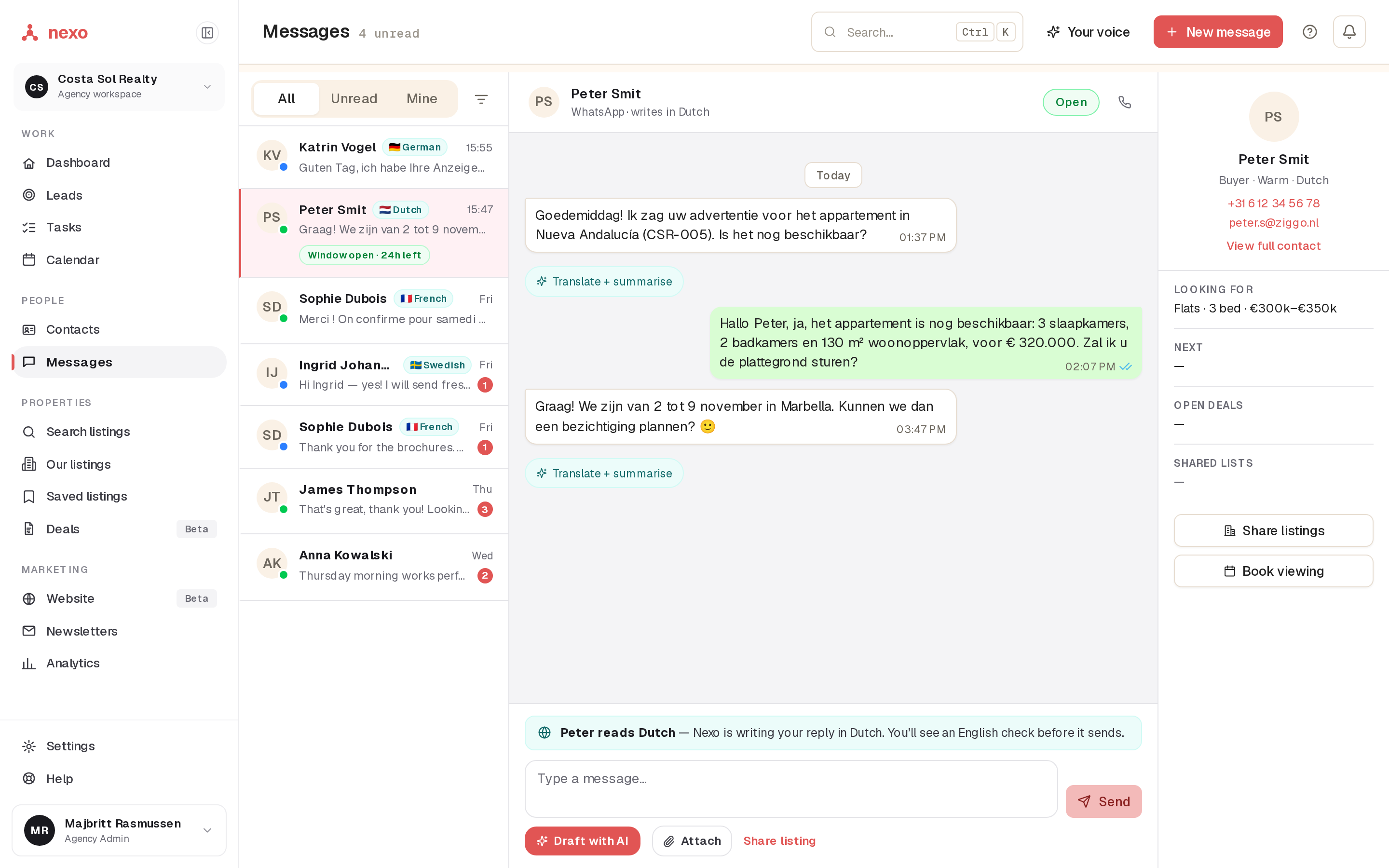The width and height of the screenshot is (1389, 868).
Task: Switch to Mine tab
Action: 422,99
